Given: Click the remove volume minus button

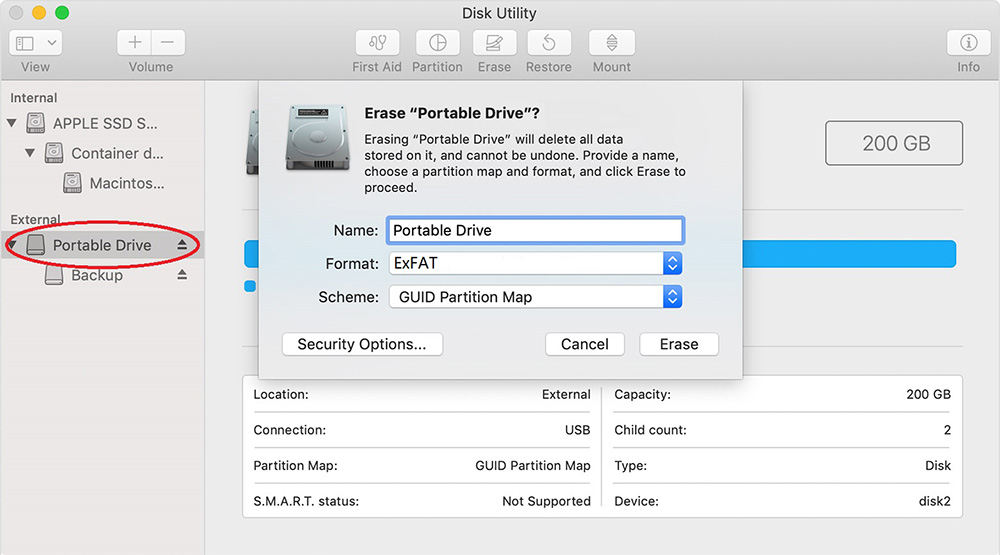Looking at the screenshot, I should [x=167, y=43].
